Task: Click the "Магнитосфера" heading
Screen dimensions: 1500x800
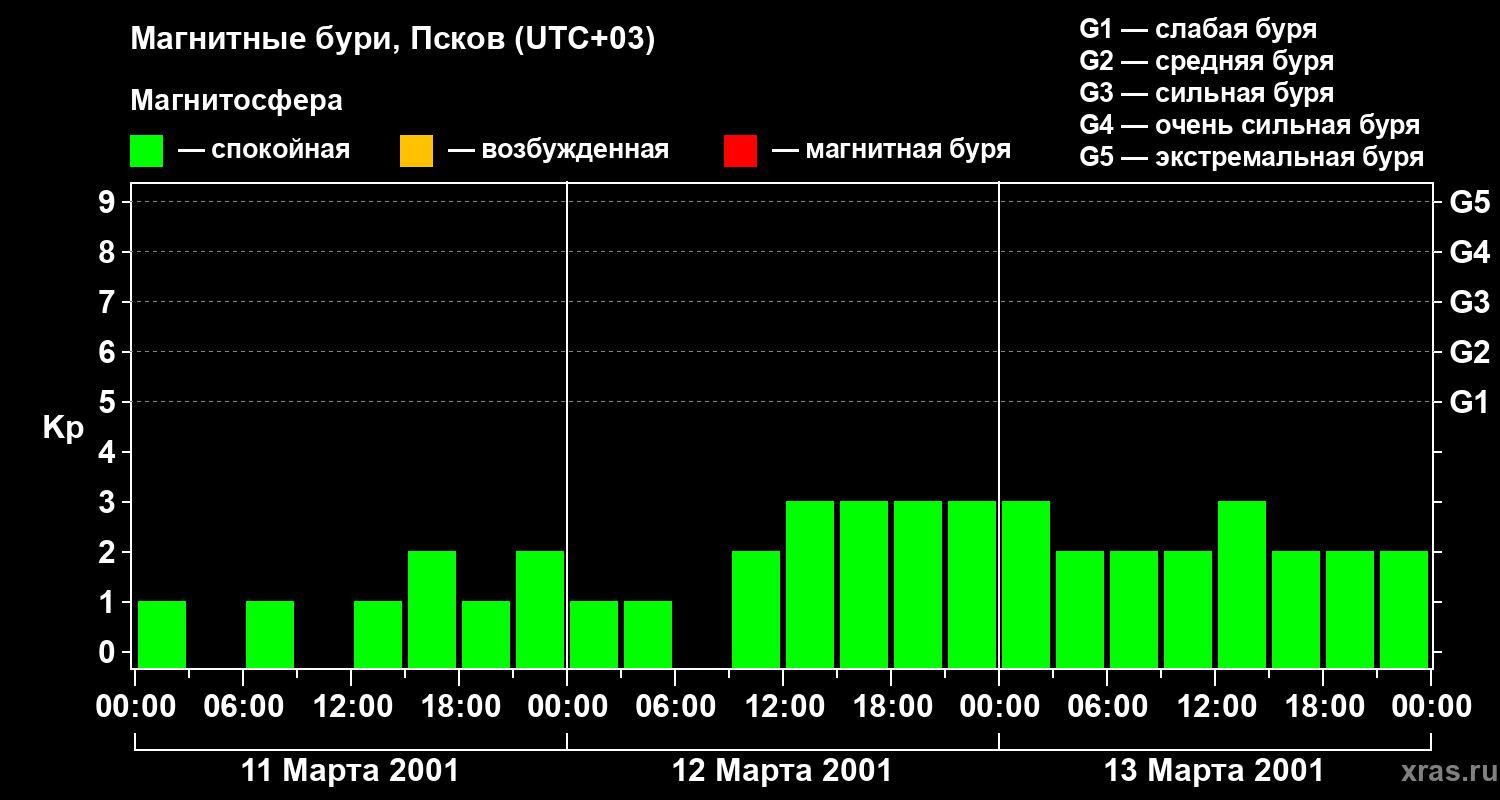Action: pyautogui.click(x=236, y=101)
